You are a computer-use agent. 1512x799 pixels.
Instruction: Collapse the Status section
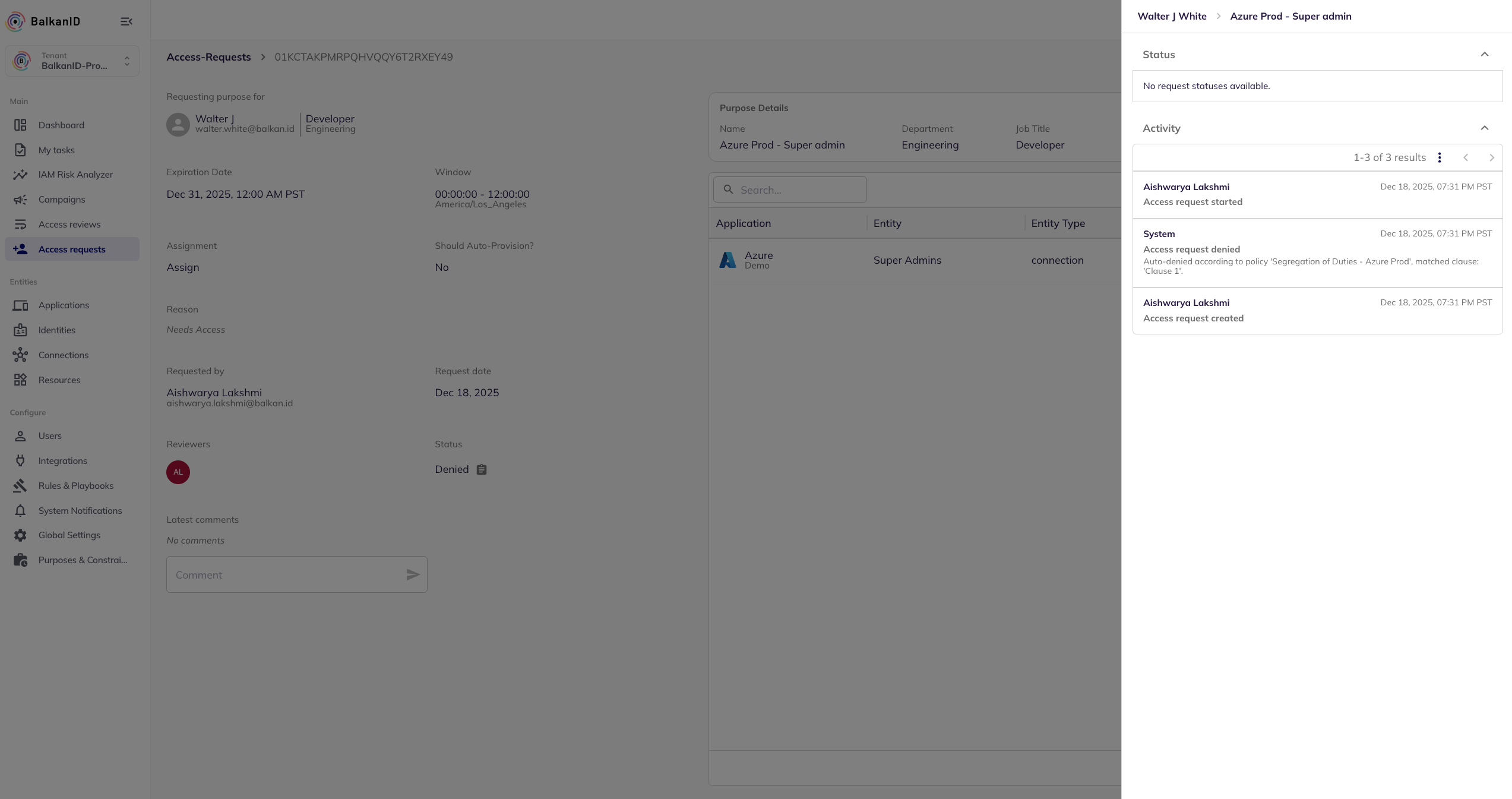(1484, 55)
